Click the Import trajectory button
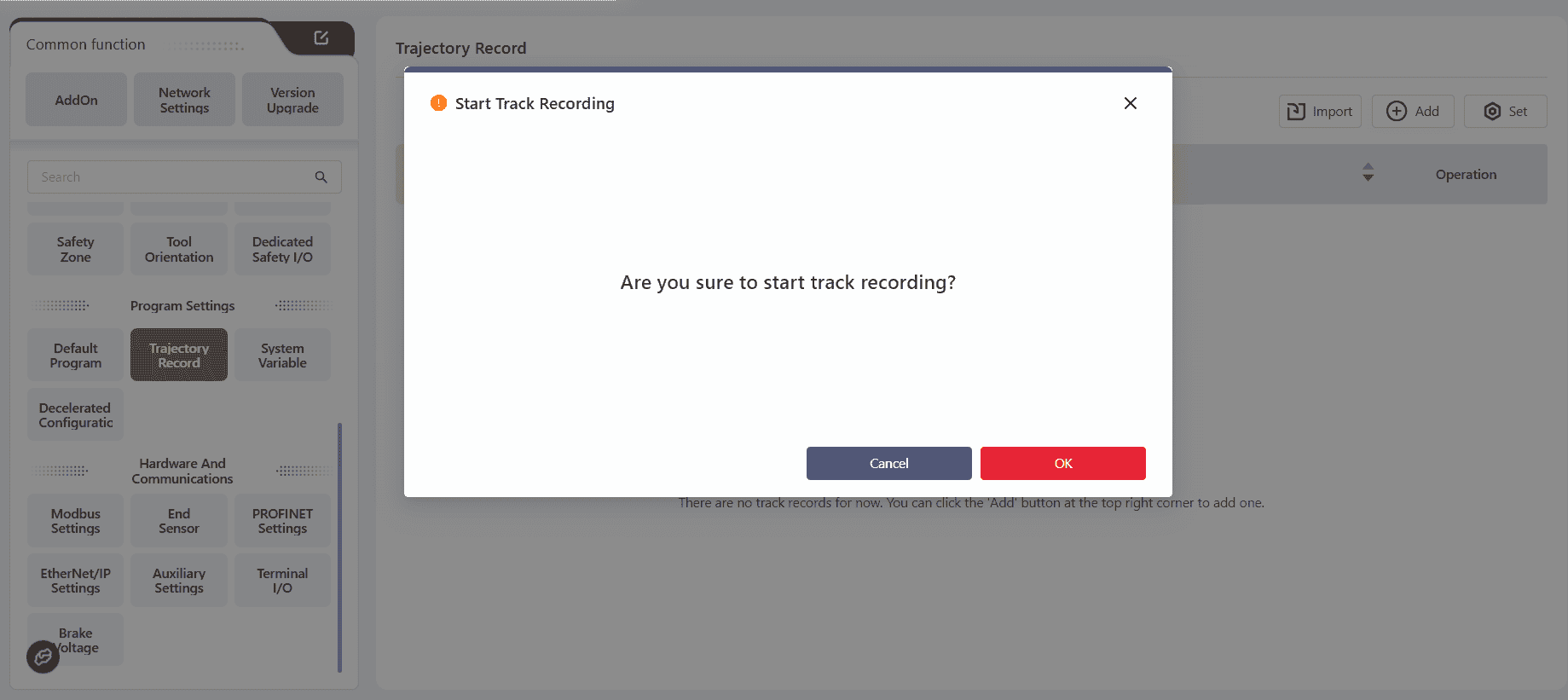 (x=1320, y=112)
